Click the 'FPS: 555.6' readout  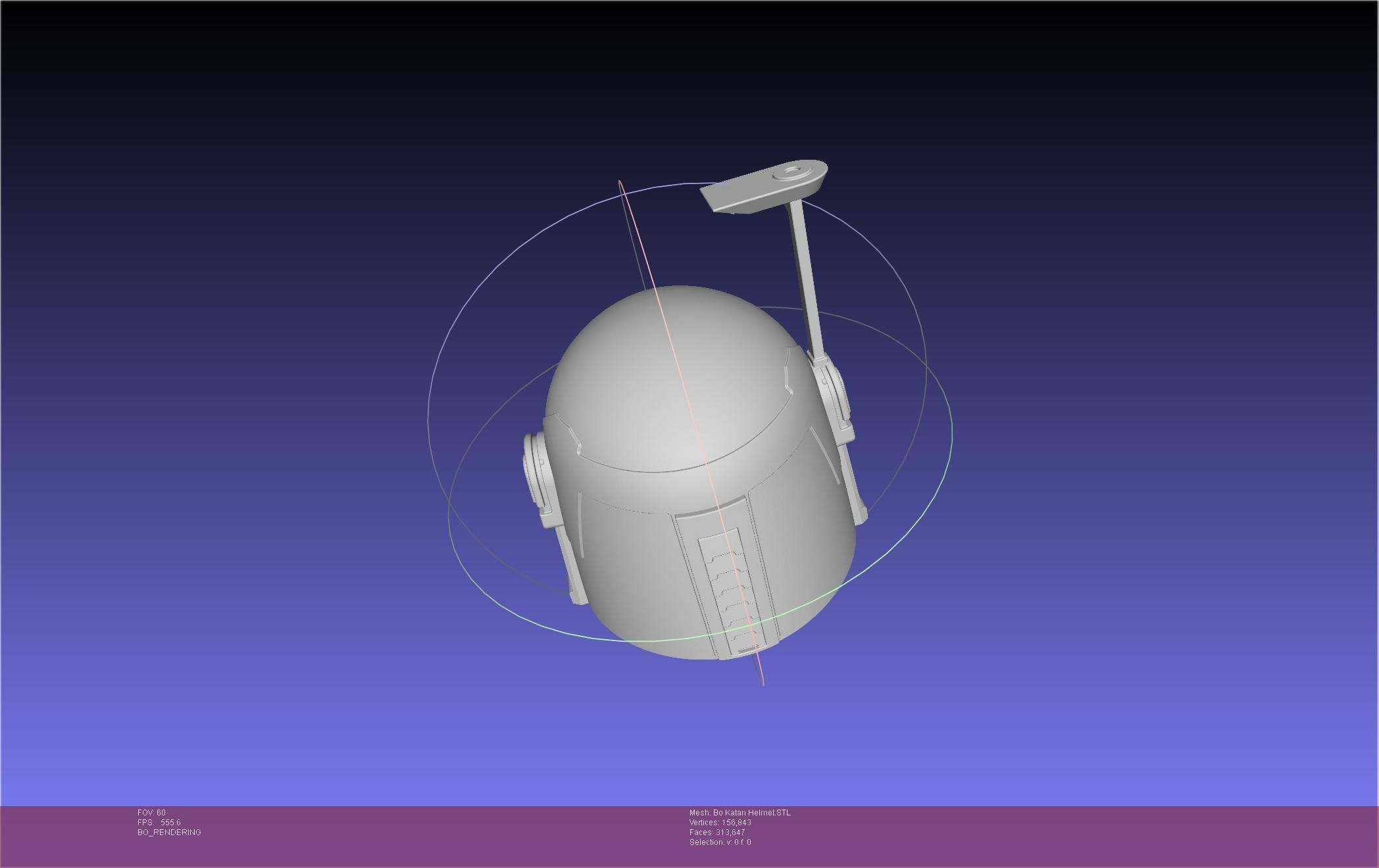click(x=159, y=823)
